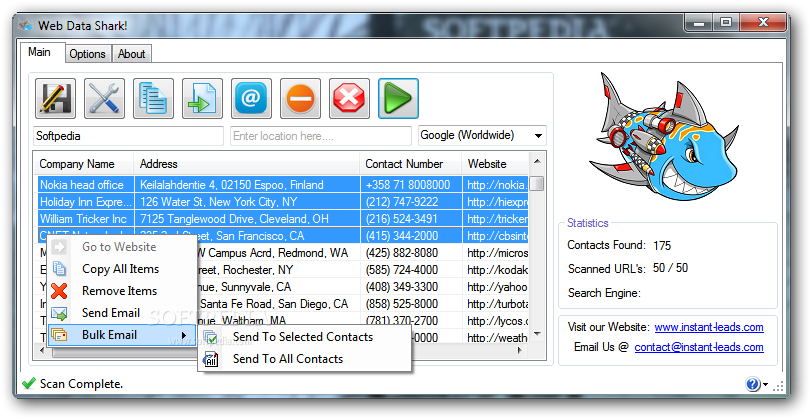This screenshot has width=811, height=419.
Task: Click the save results floppy disk icon
Action: point(55,98)
